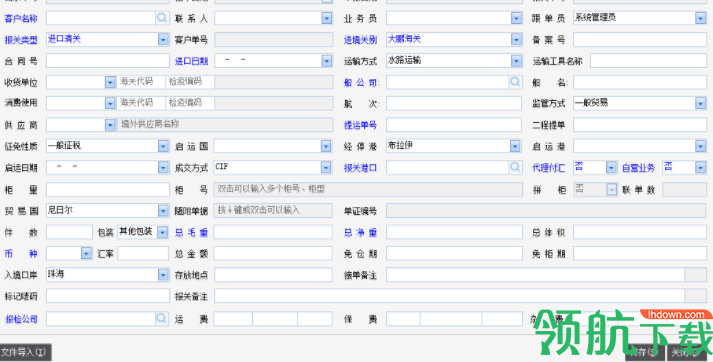Open the 业务员 dropdown
Viewport: 713px width, 362px height.
pos(516,18)
